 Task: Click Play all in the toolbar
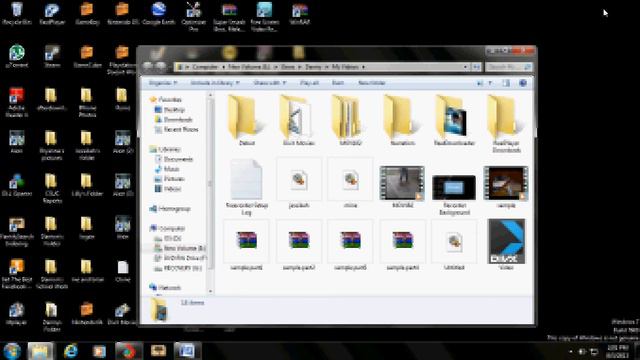309,83
